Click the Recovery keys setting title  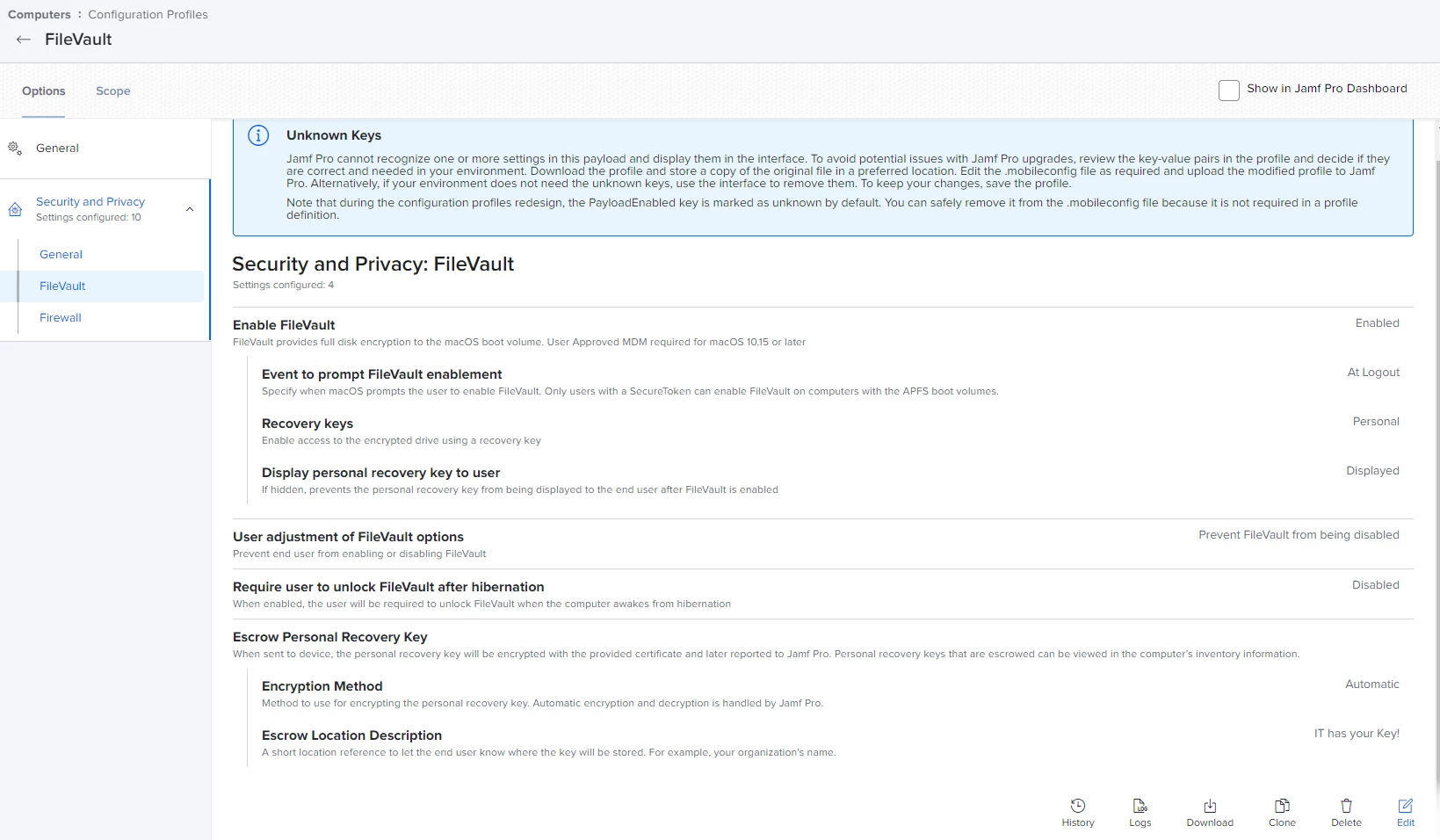click(x=308, y=424)
